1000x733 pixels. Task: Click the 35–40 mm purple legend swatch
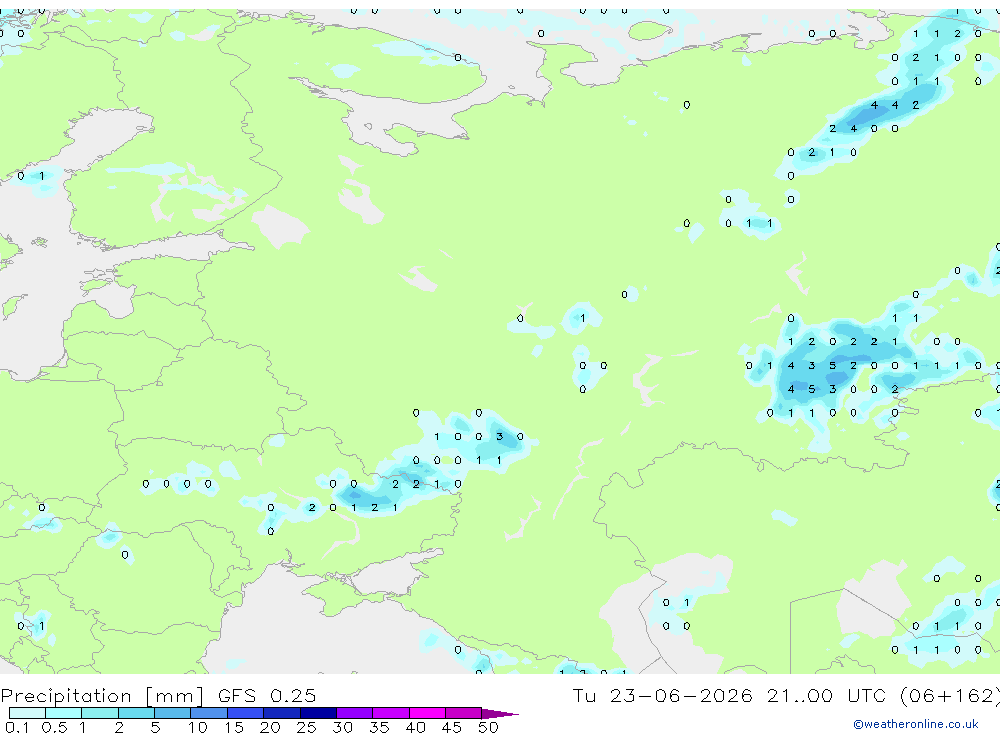click(x=391, y=713)
